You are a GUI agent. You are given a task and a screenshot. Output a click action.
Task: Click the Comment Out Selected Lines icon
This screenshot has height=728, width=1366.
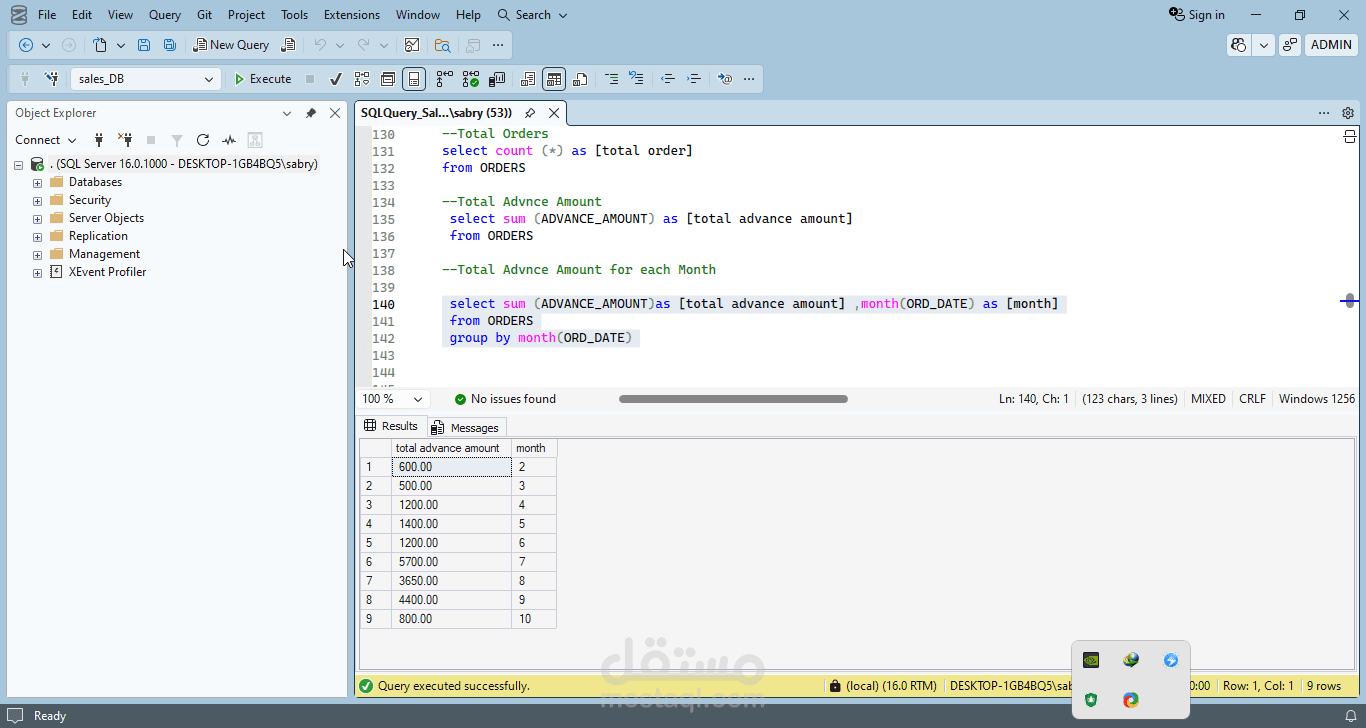click(x=610, y=79)
